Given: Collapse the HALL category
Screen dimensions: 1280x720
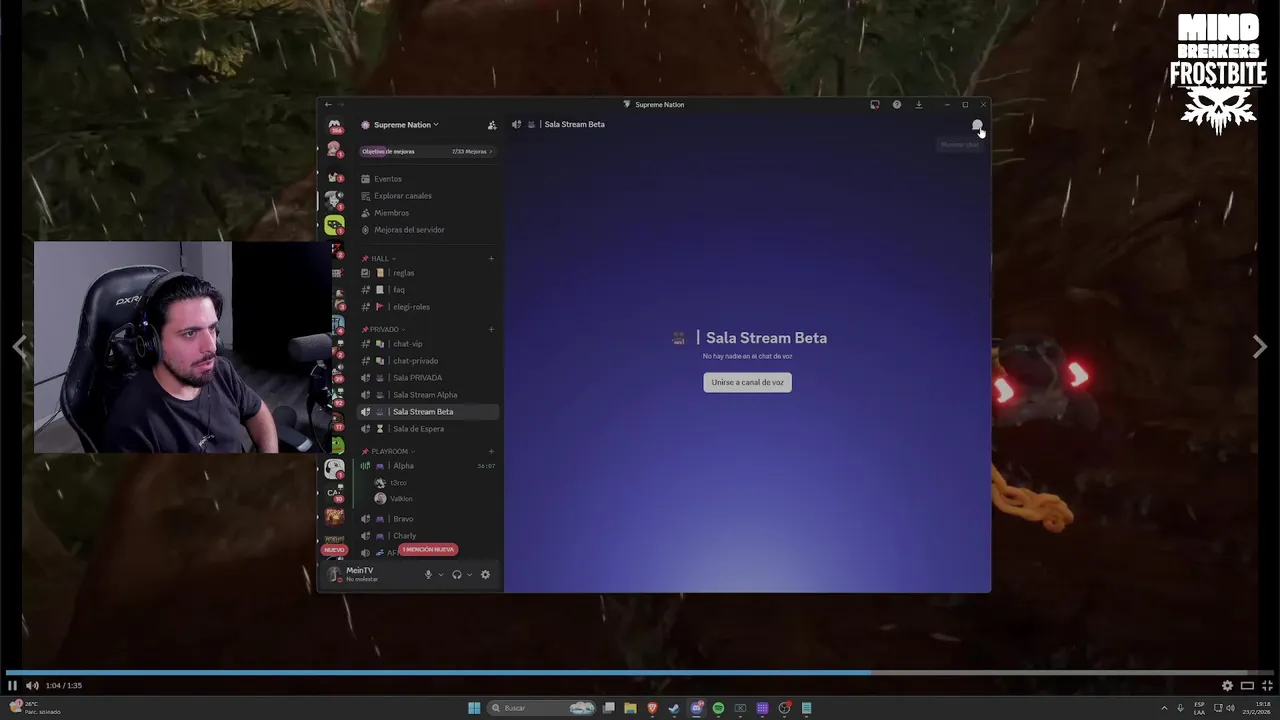Looking at the screenshot, I should click(380, 259).
